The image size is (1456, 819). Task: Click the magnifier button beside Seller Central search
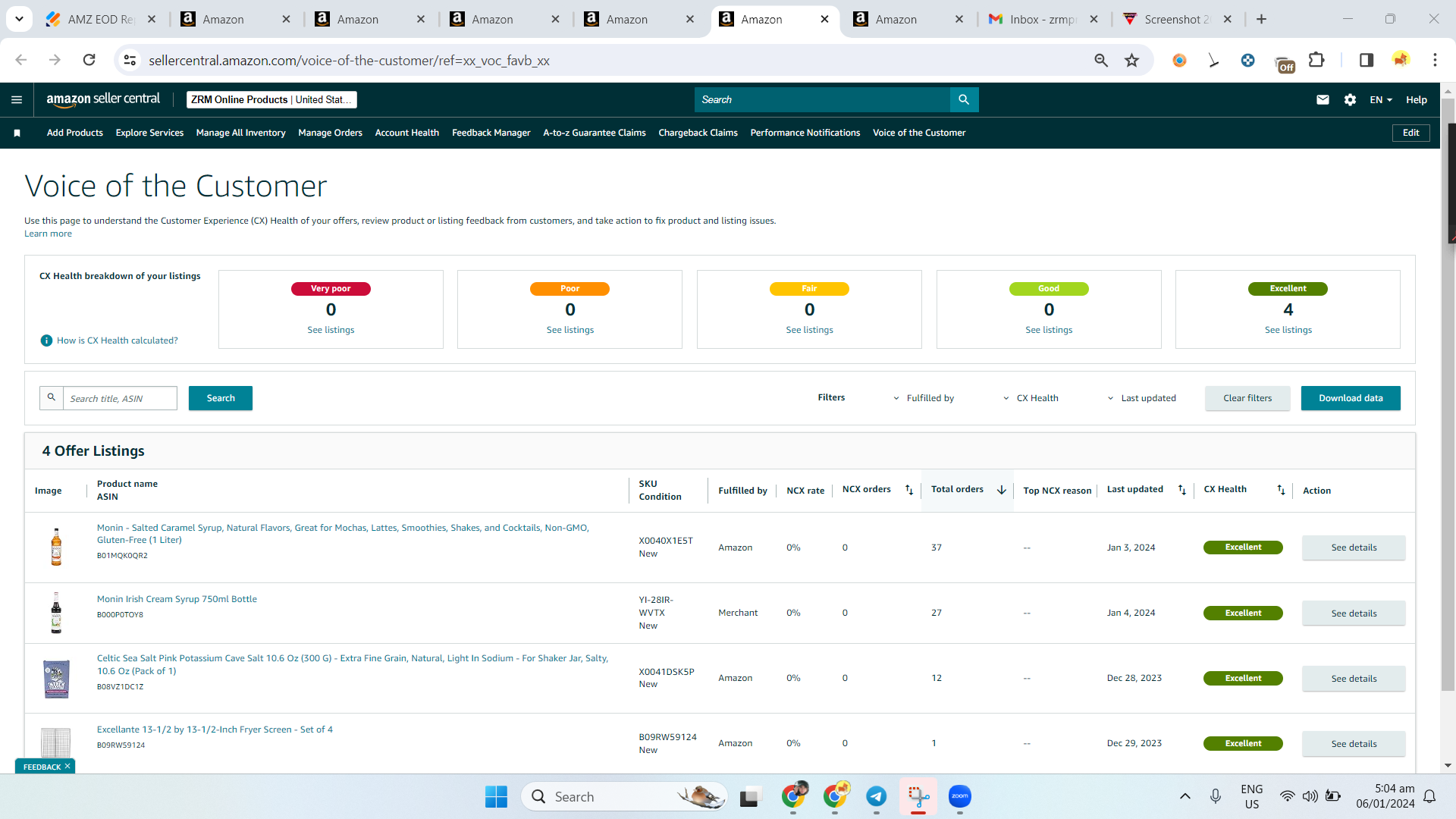[x=964, y=99]
